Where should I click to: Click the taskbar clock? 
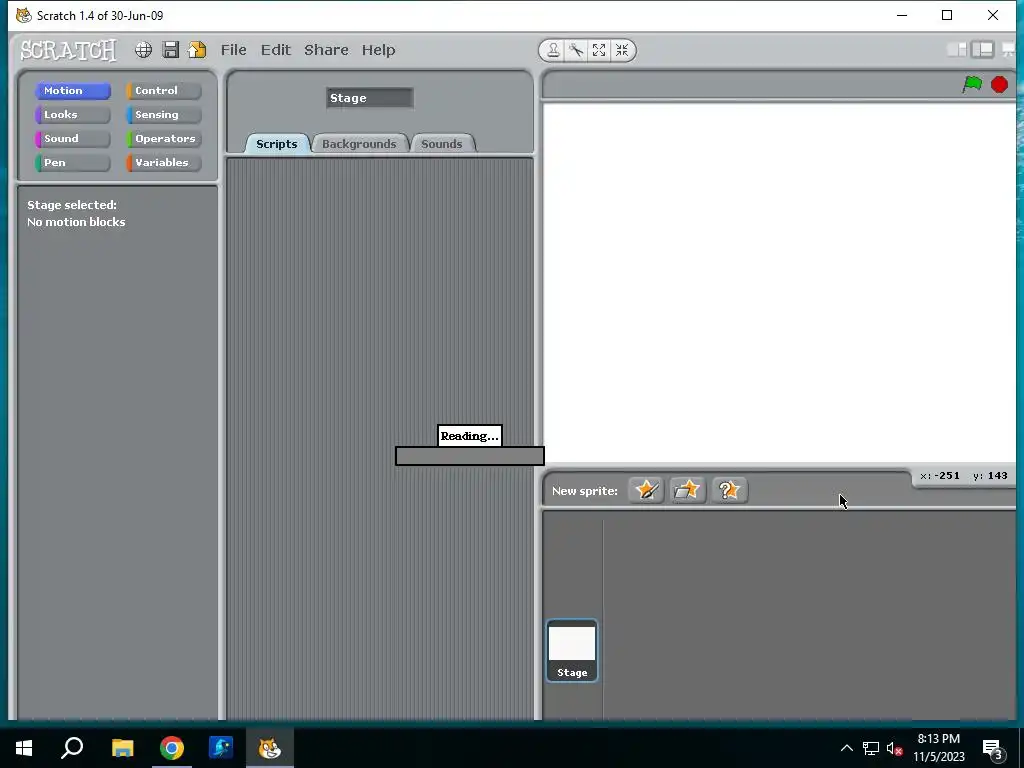938,748
